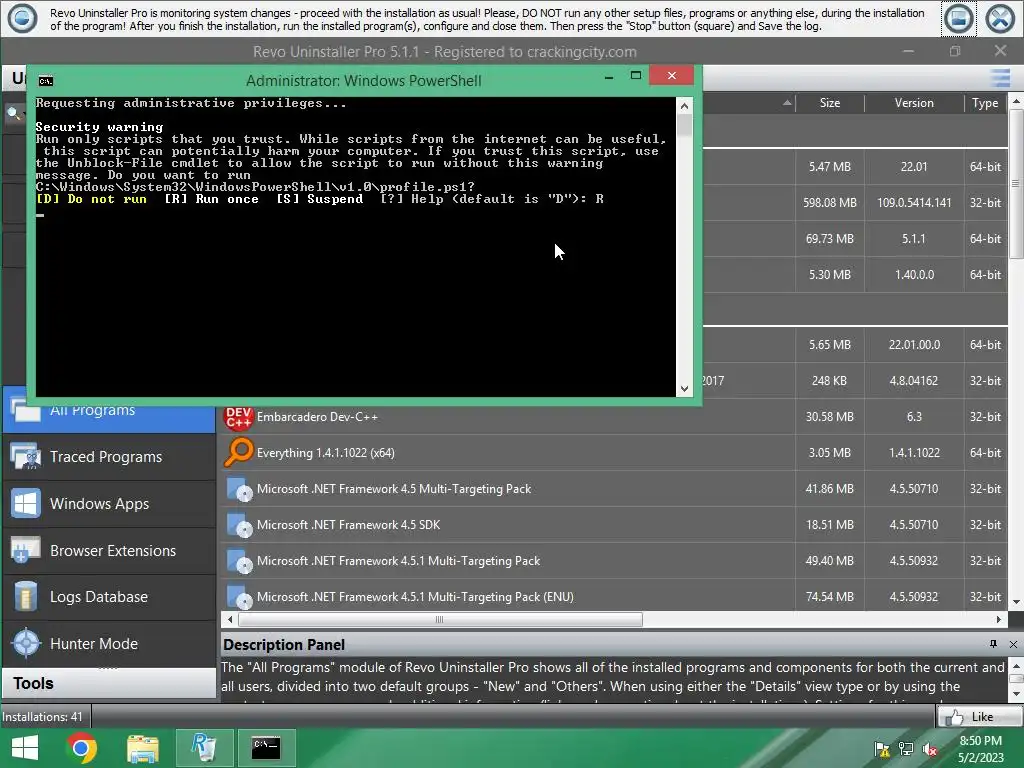Select the Everything 1.4.1.1022 (x64) row
Screen dimensions: 1024x768
(x=614, y=453)
